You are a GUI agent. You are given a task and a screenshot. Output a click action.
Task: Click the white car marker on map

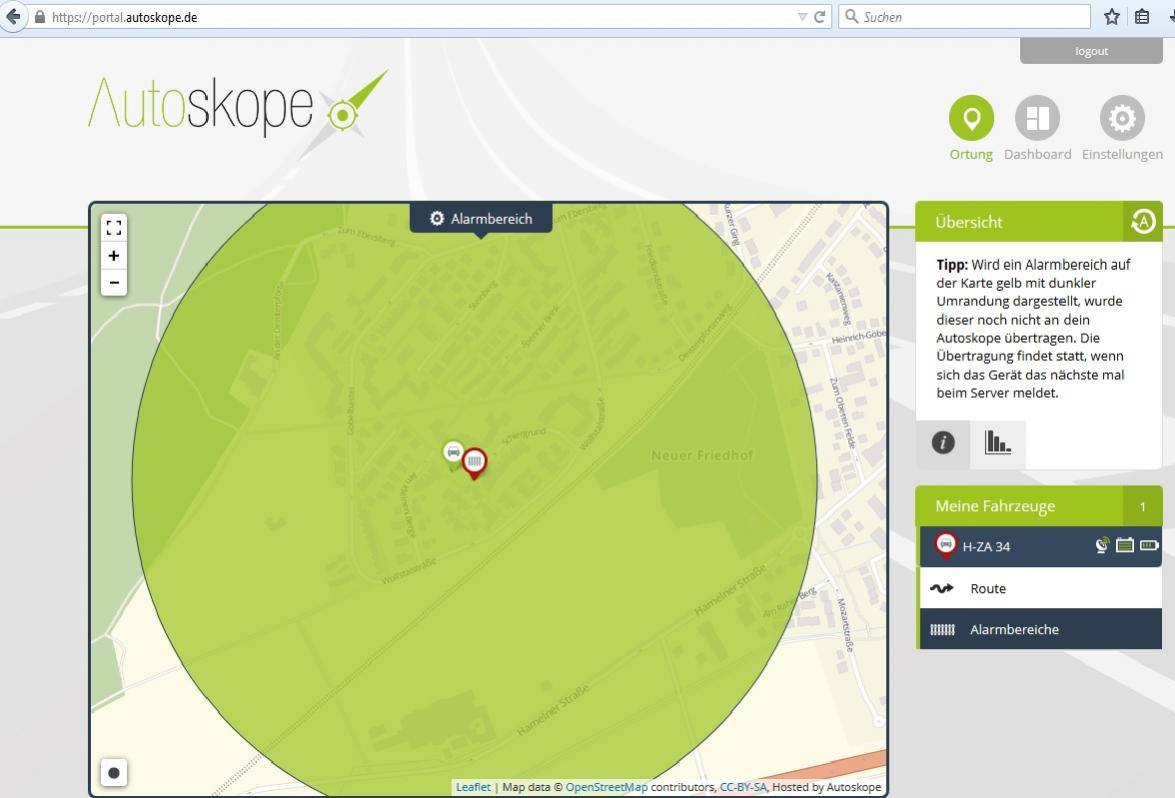tap(453, 452)
